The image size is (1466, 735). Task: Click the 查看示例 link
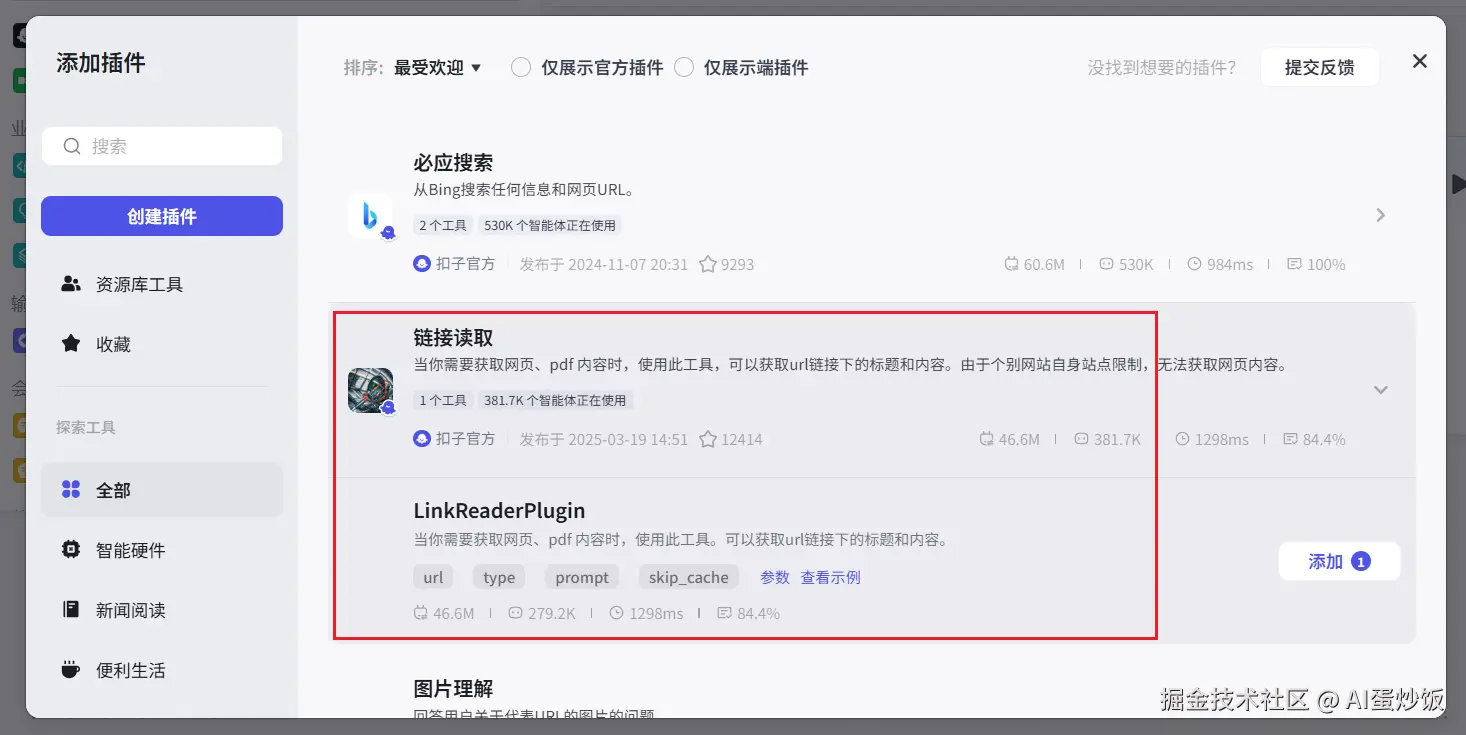tap(830, 577)
